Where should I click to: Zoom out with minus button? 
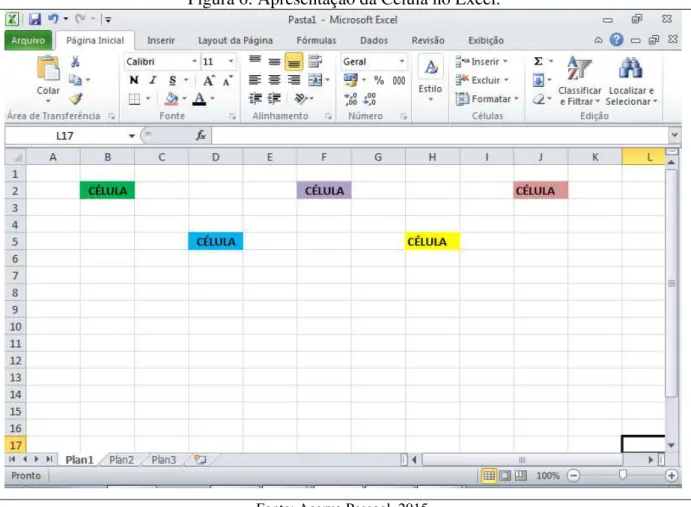[x=573, y=476]
